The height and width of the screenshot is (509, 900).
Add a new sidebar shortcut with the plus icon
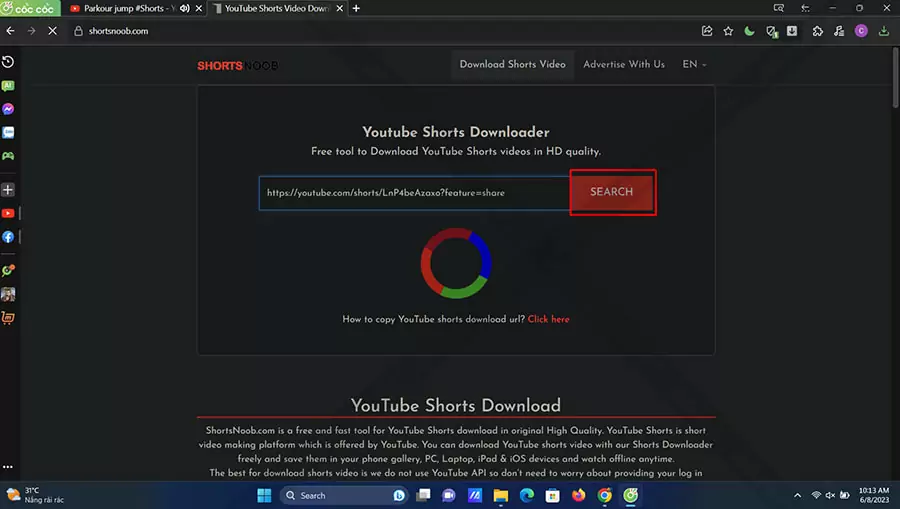tap(8, 190)
